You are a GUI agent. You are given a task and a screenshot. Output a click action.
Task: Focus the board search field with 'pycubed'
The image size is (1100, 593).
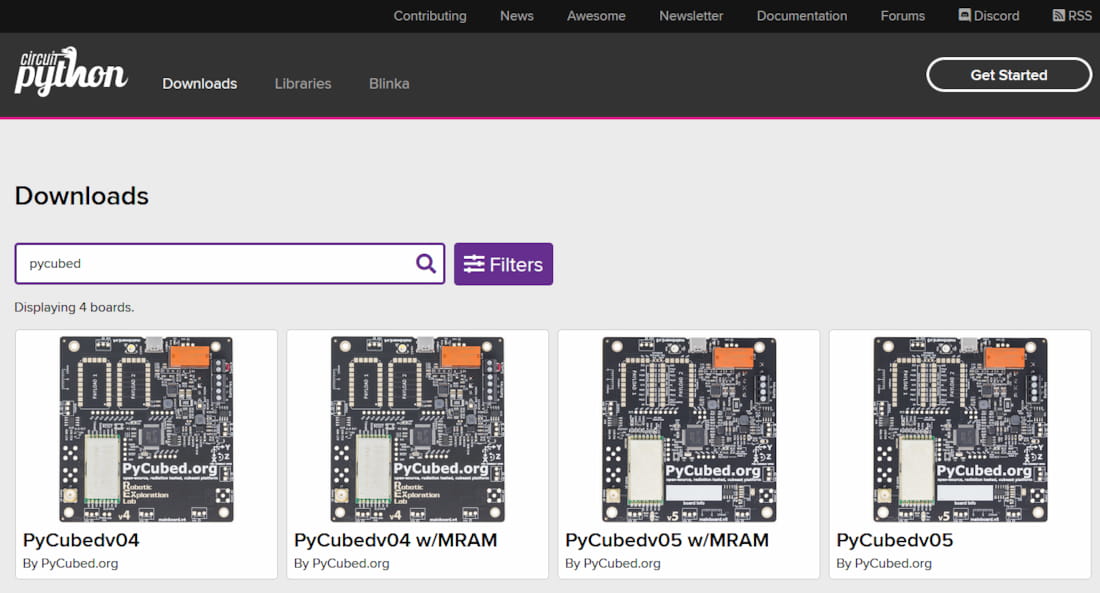229,264
